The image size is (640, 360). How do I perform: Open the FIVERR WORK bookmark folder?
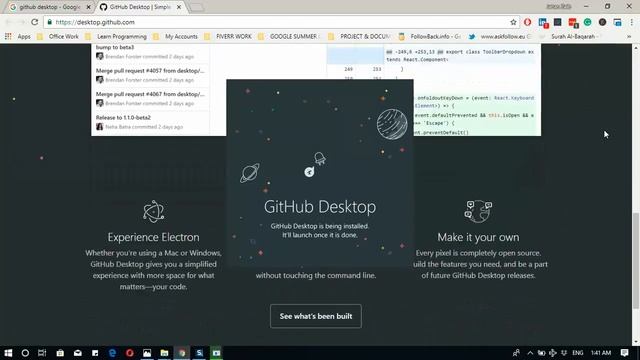pyautogui.click(x=228, y=36)
